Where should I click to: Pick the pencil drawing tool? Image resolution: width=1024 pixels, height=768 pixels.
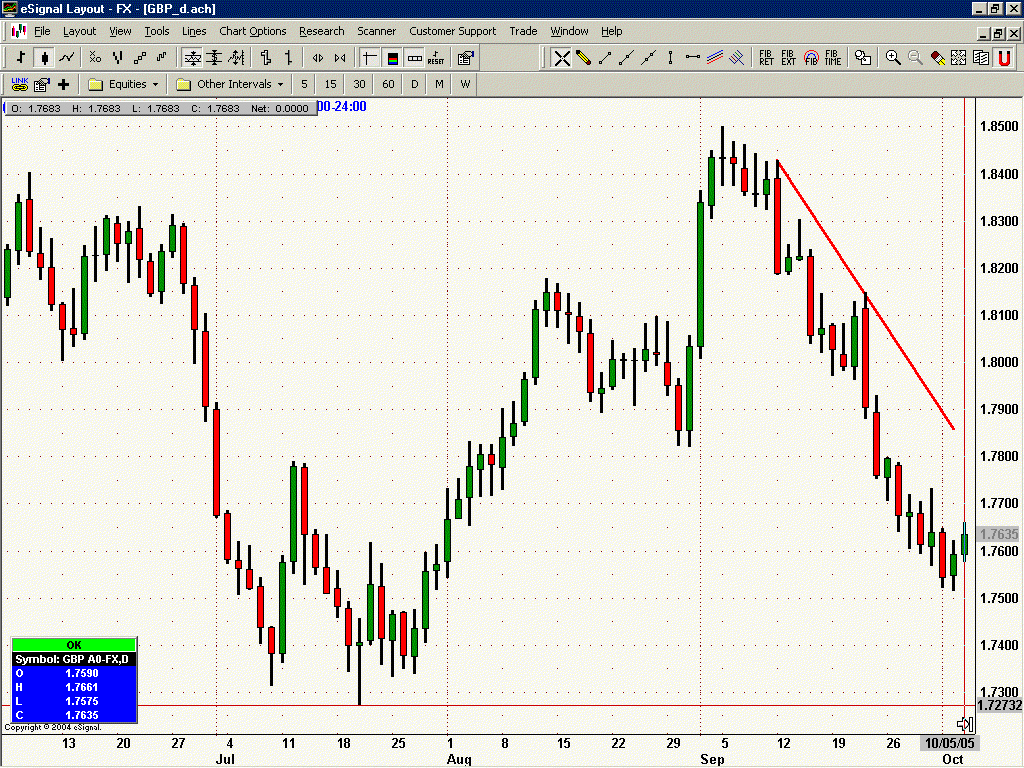[x=583, y=58]
